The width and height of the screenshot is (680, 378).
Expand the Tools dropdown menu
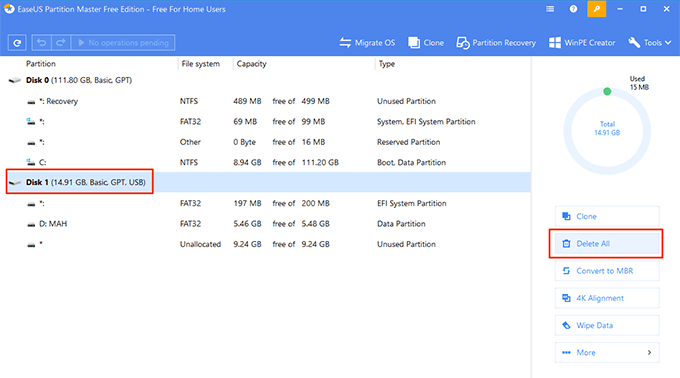coord(650,42)
